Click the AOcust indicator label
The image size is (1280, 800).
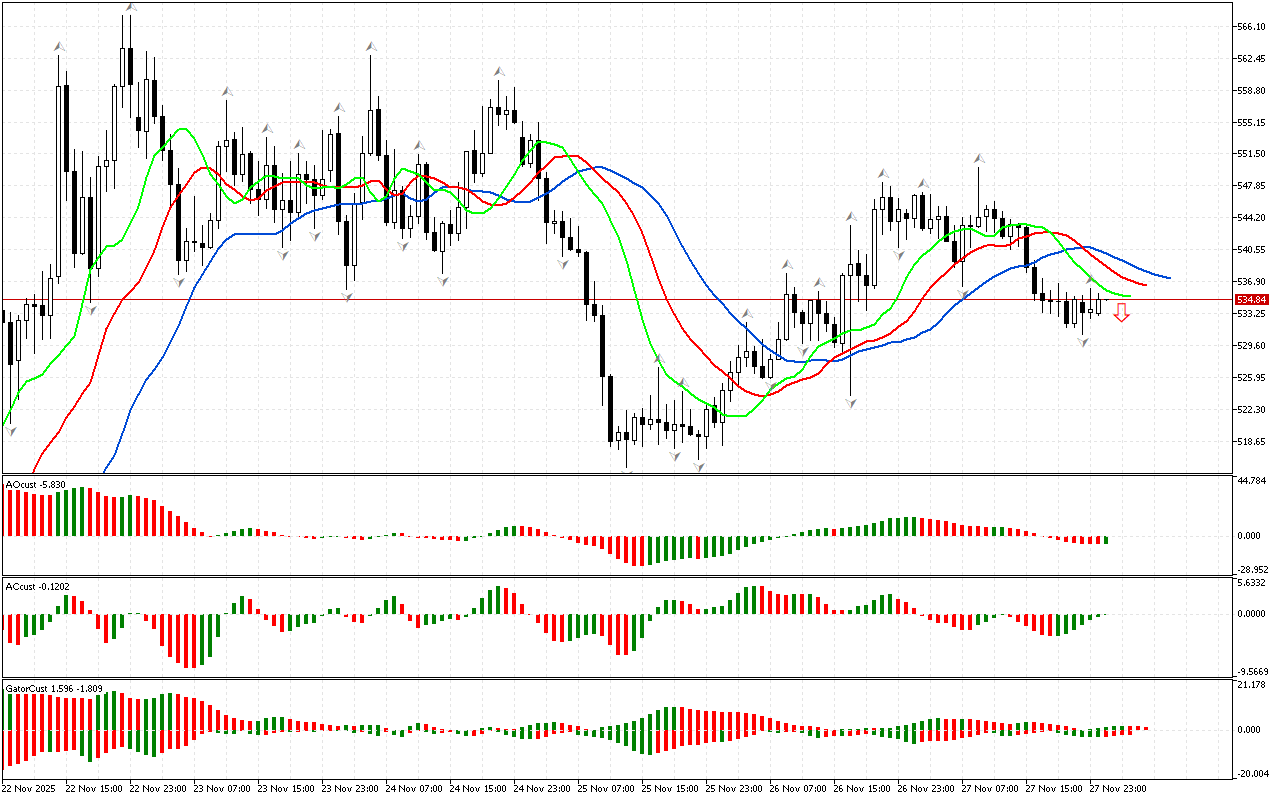click(36, 485)
